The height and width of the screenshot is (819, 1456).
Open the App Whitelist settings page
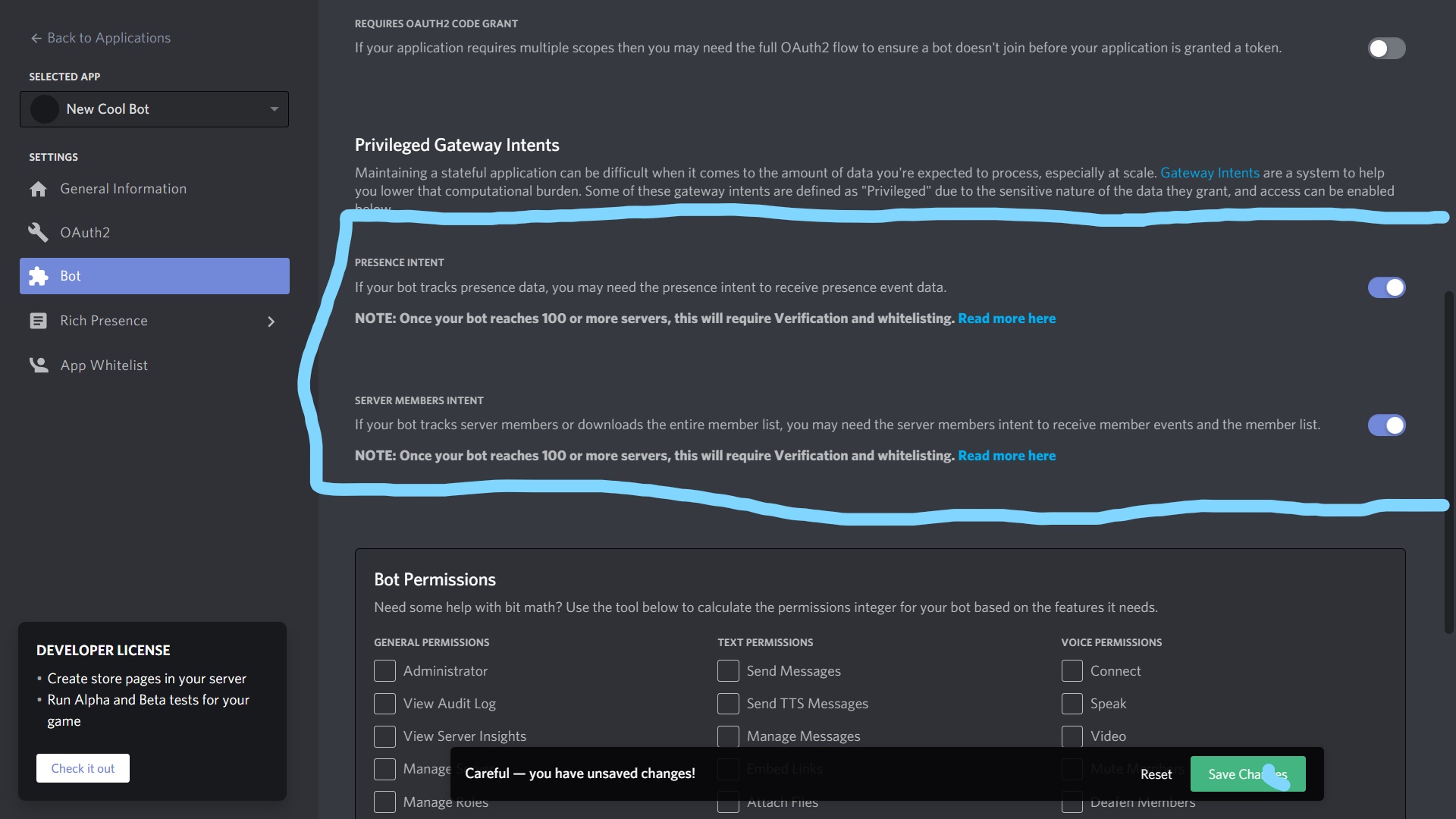pyautogui.click(x=104, y=366)
